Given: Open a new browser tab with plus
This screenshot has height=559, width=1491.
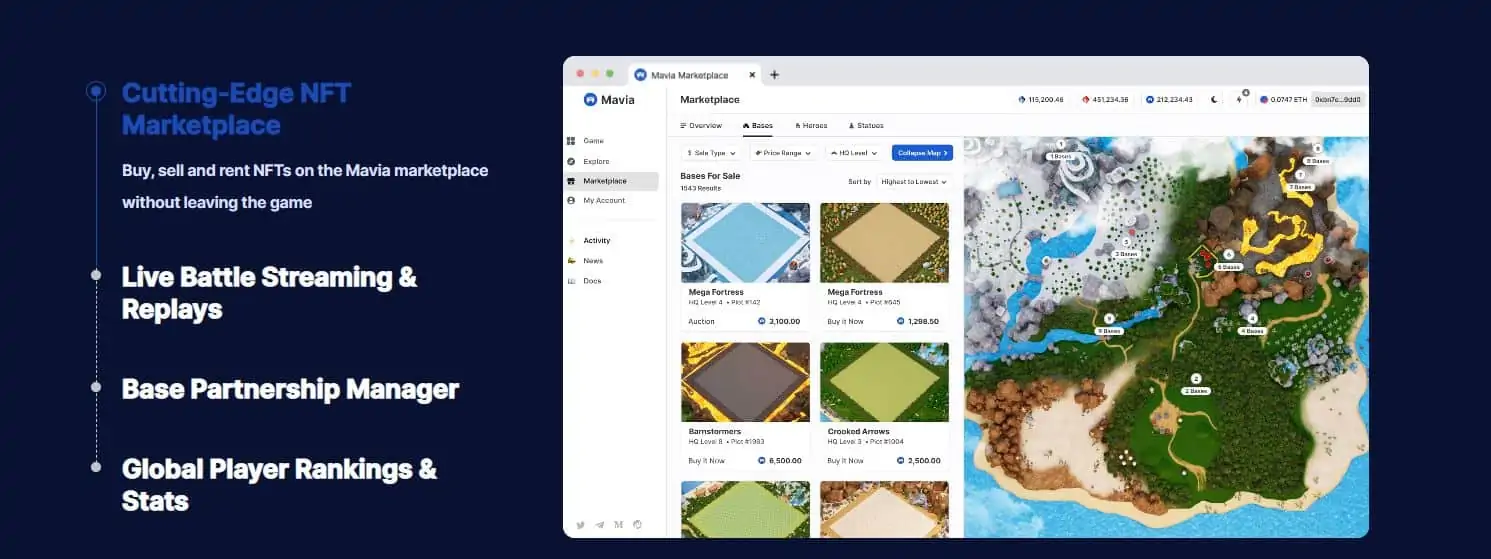Looking at the screenshot, I should 774,75.
